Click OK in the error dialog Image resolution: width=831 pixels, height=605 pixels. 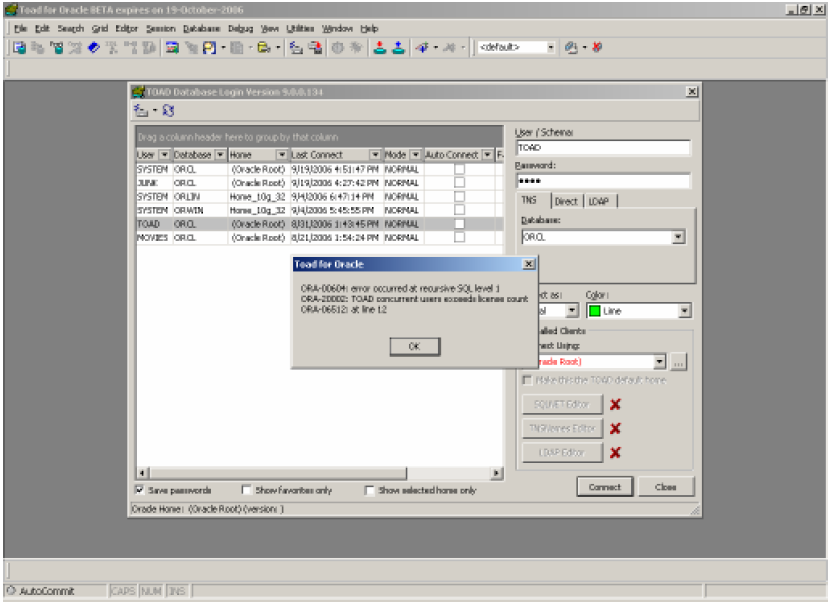pos(414,346)
